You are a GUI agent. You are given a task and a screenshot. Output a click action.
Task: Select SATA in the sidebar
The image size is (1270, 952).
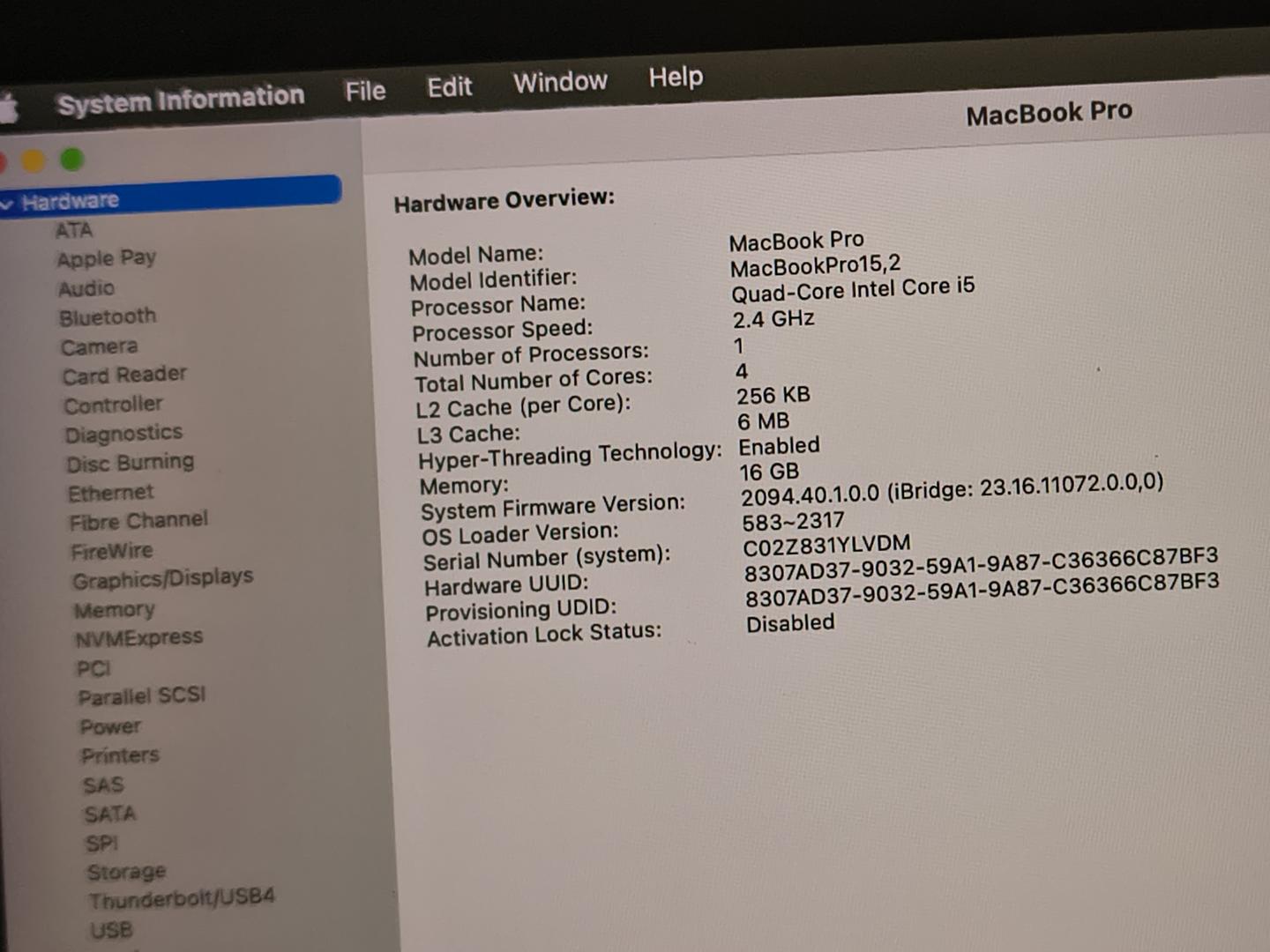point(110,814)
